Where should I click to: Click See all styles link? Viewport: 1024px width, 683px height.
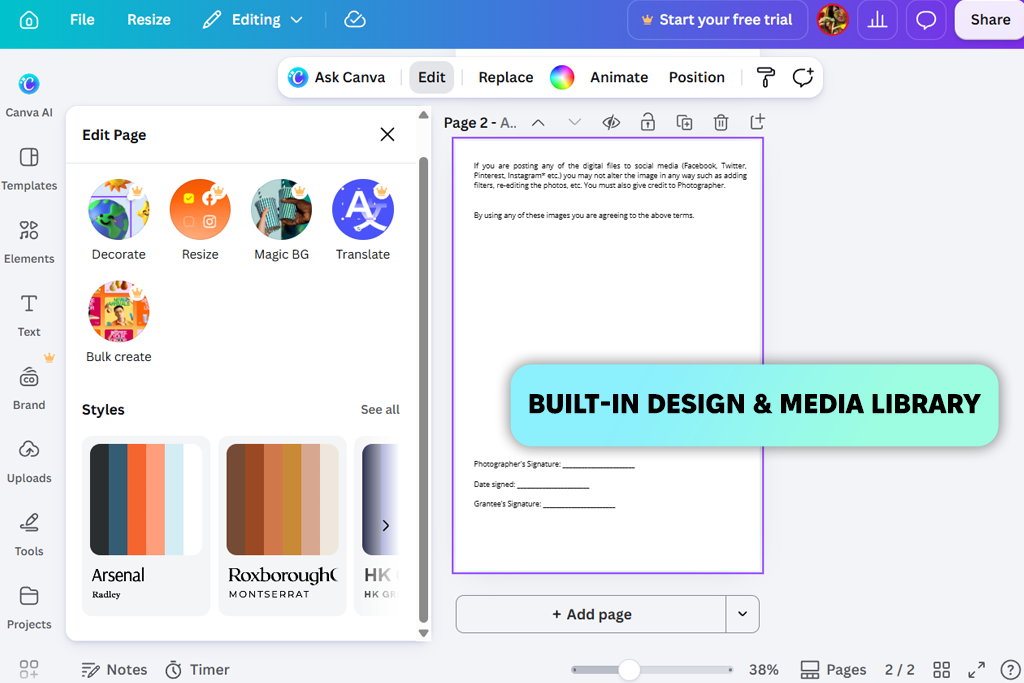(x=380, y=409)
